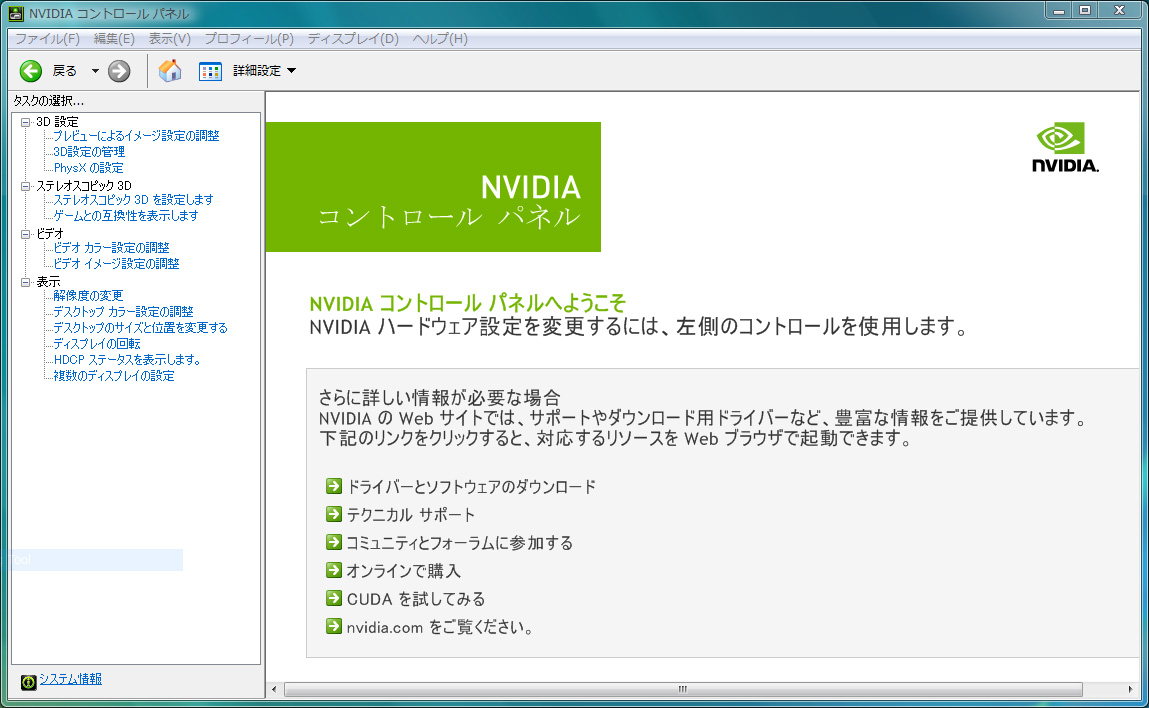
Task: Click the arrow icon beside CUDA を試してみる
Action: pyautogui.click(x=333, y=598)
